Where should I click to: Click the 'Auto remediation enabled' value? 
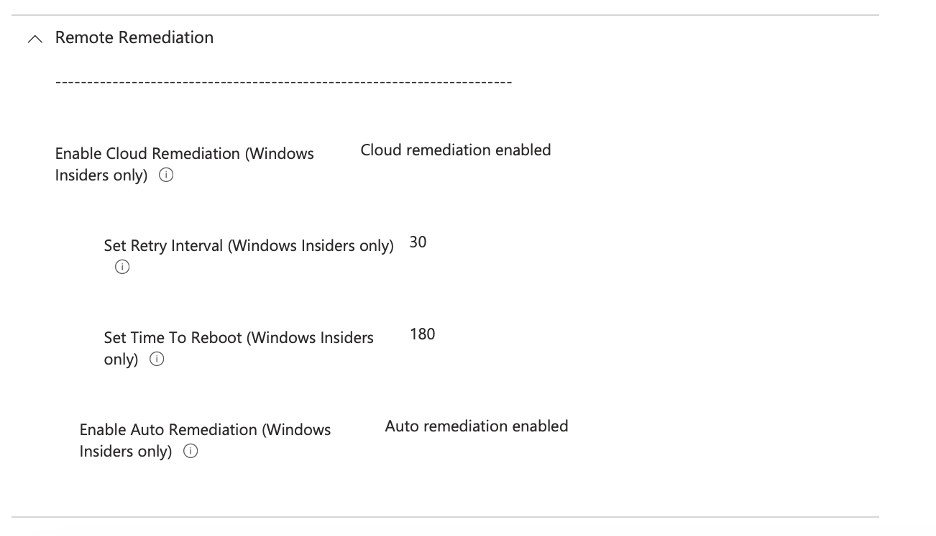(x=476, y=426)
